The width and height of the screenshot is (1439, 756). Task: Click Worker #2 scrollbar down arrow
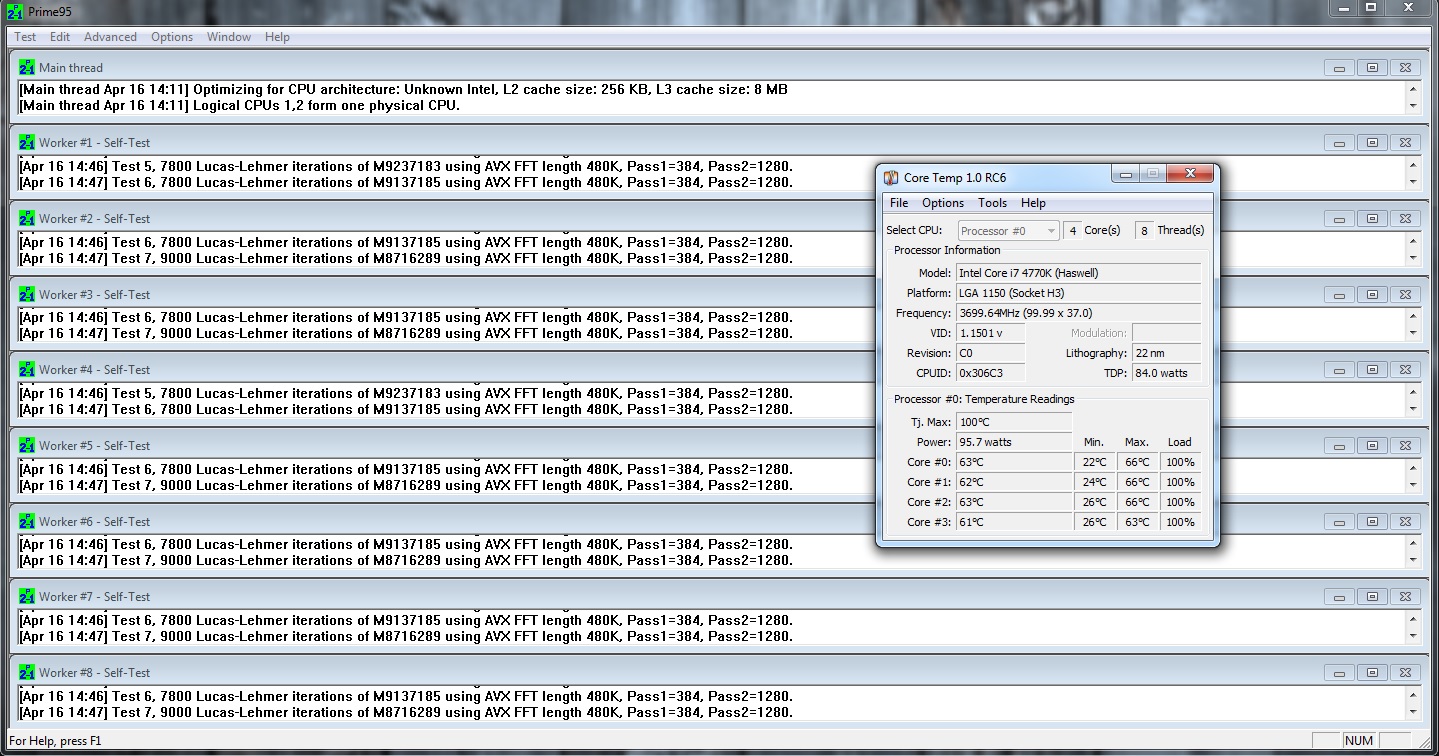click(1413, 258)
